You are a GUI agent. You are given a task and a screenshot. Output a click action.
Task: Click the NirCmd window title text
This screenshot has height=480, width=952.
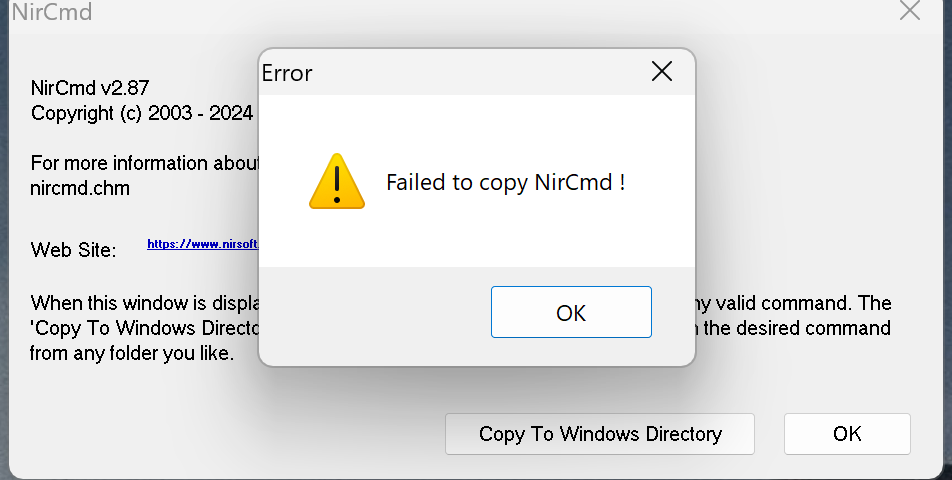coord(52,12)
